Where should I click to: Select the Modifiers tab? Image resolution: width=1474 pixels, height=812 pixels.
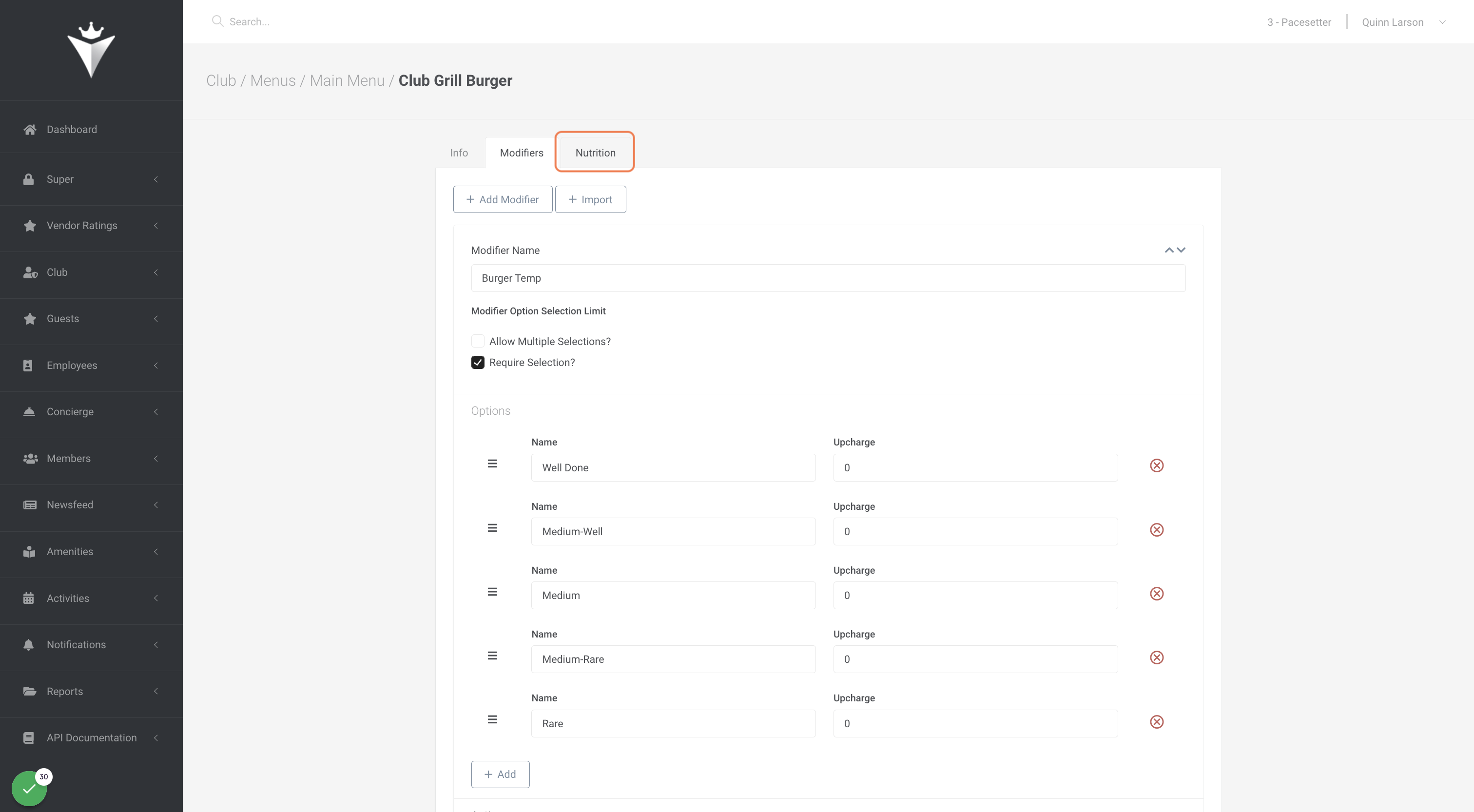tap(521, 153)
